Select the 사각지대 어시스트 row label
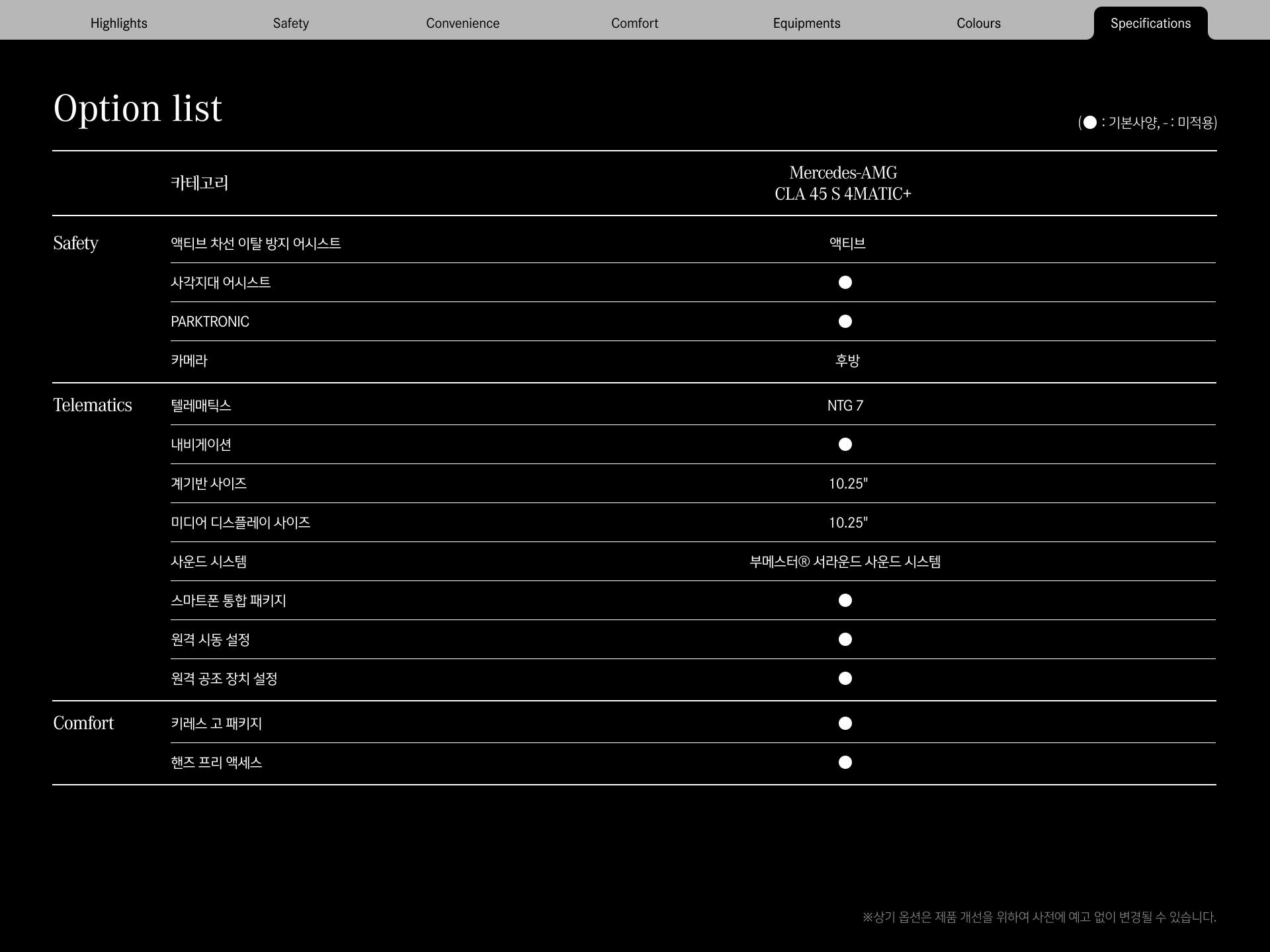The height and width of the screenshot is (952, 1270). [x=221, y=282]
